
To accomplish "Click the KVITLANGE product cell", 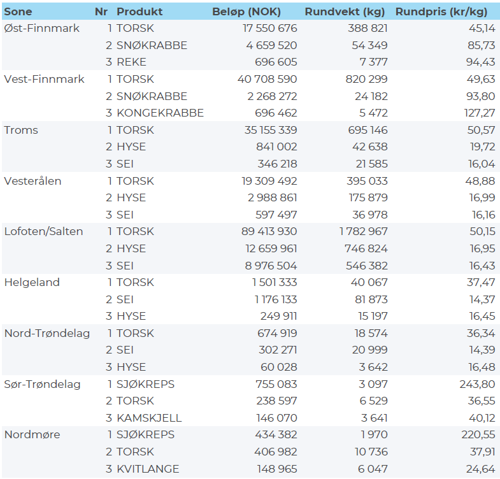I will tap(148, 469).
